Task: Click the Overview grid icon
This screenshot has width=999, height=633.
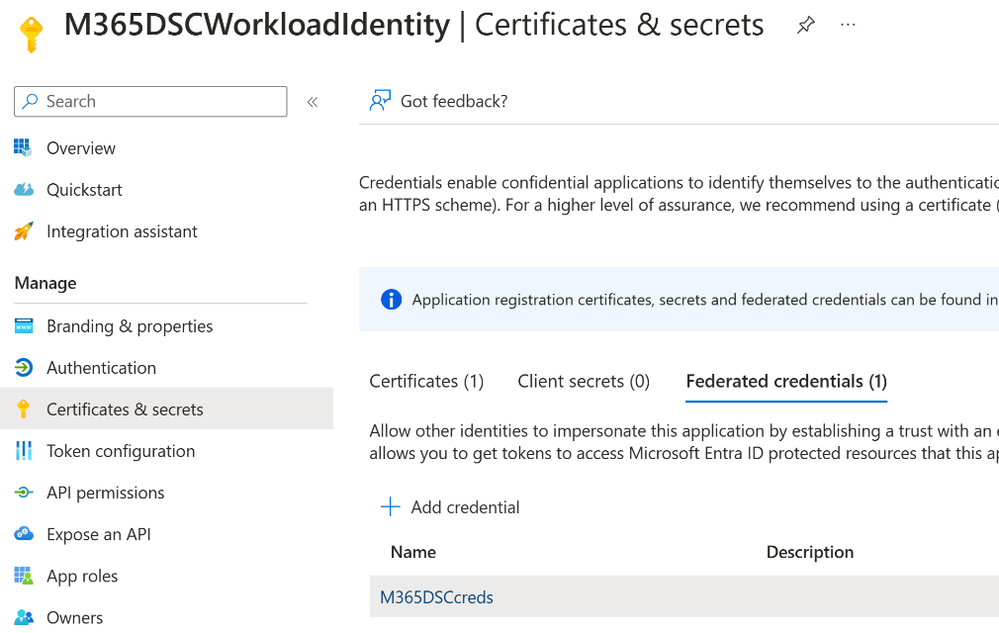Action: tap(23, 148)
